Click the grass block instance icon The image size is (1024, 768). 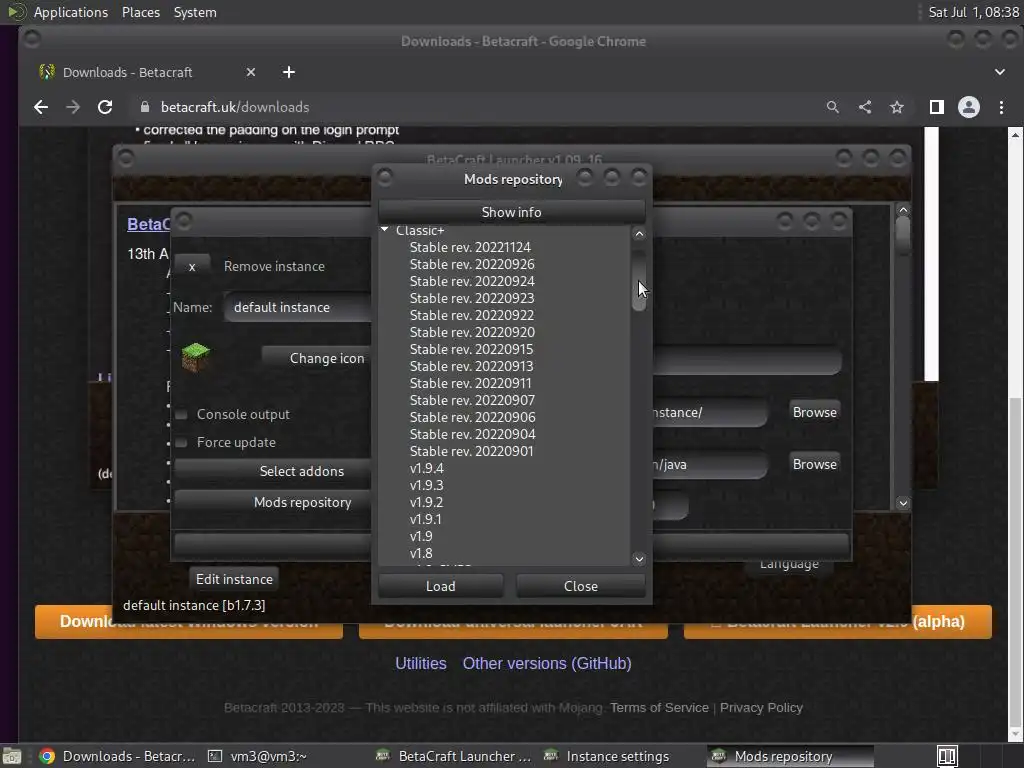pos(195,357)
